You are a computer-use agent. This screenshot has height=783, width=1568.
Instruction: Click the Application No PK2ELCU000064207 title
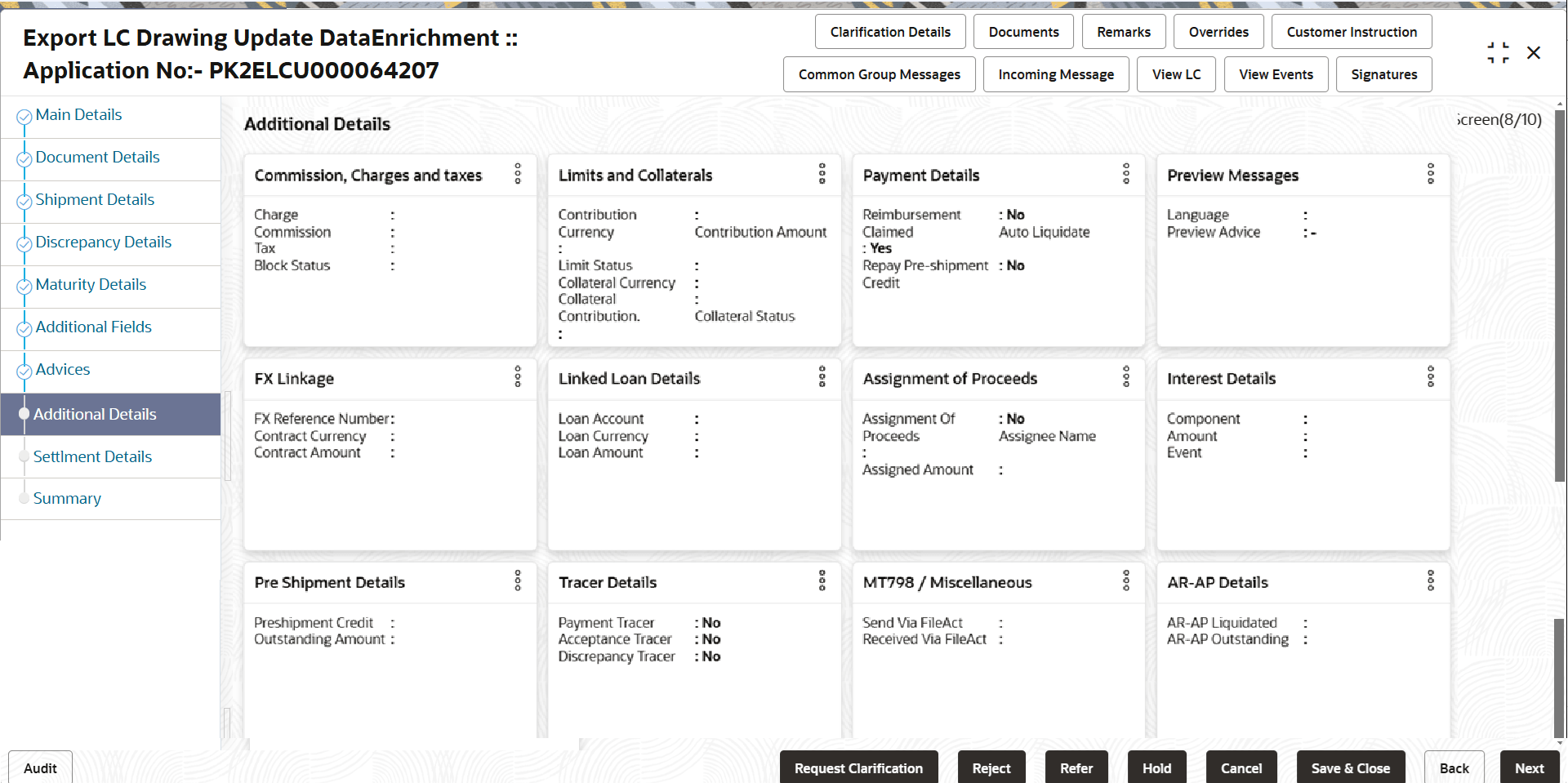pos(231,70)
